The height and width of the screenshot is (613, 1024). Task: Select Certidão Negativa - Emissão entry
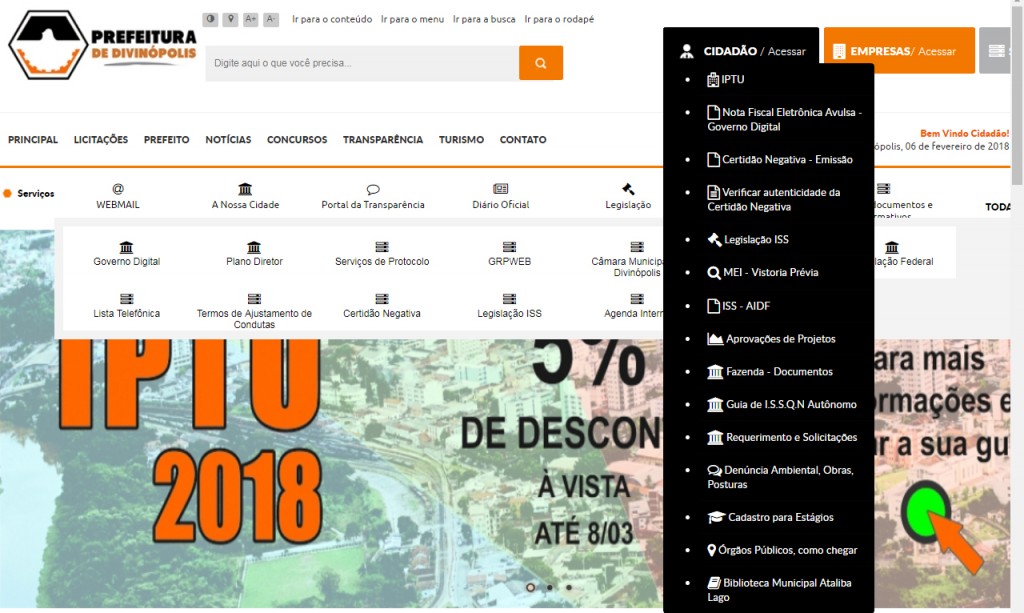pos(780,159)
